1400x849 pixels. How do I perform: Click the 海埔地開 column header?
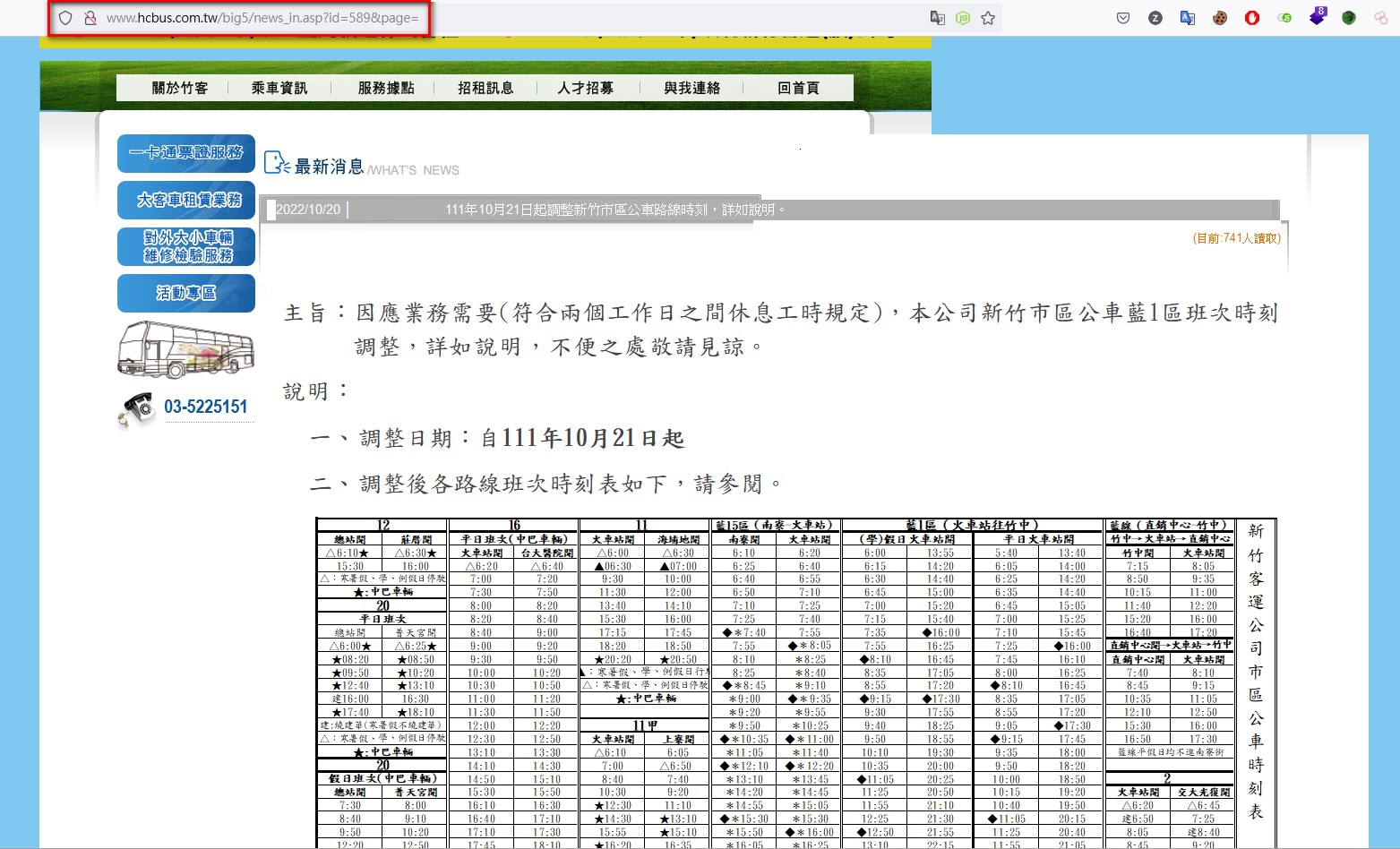679,540
